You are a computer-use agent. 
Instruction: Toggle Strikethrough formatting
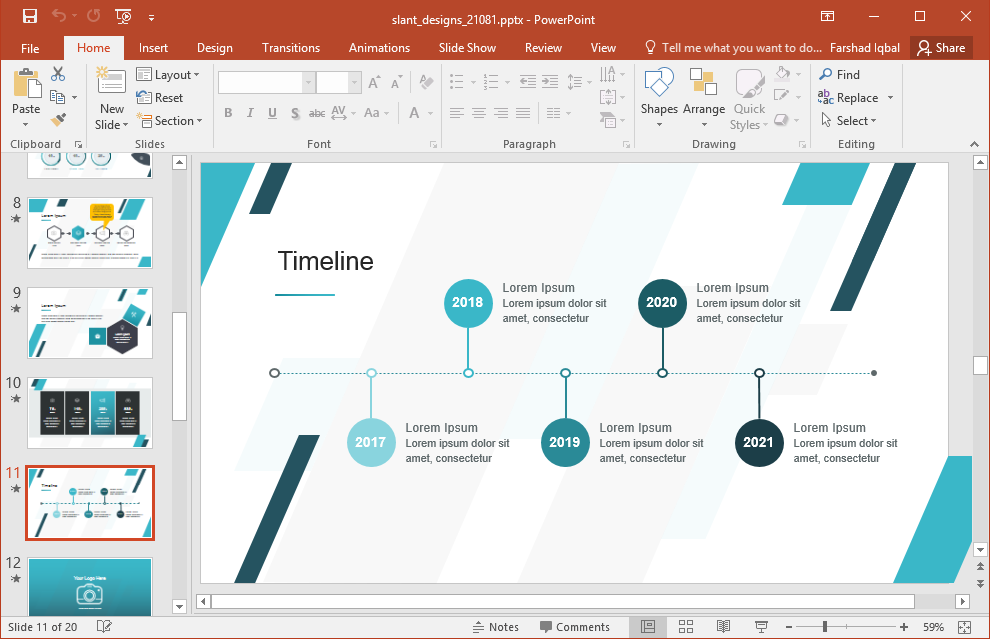coord(317,113)
